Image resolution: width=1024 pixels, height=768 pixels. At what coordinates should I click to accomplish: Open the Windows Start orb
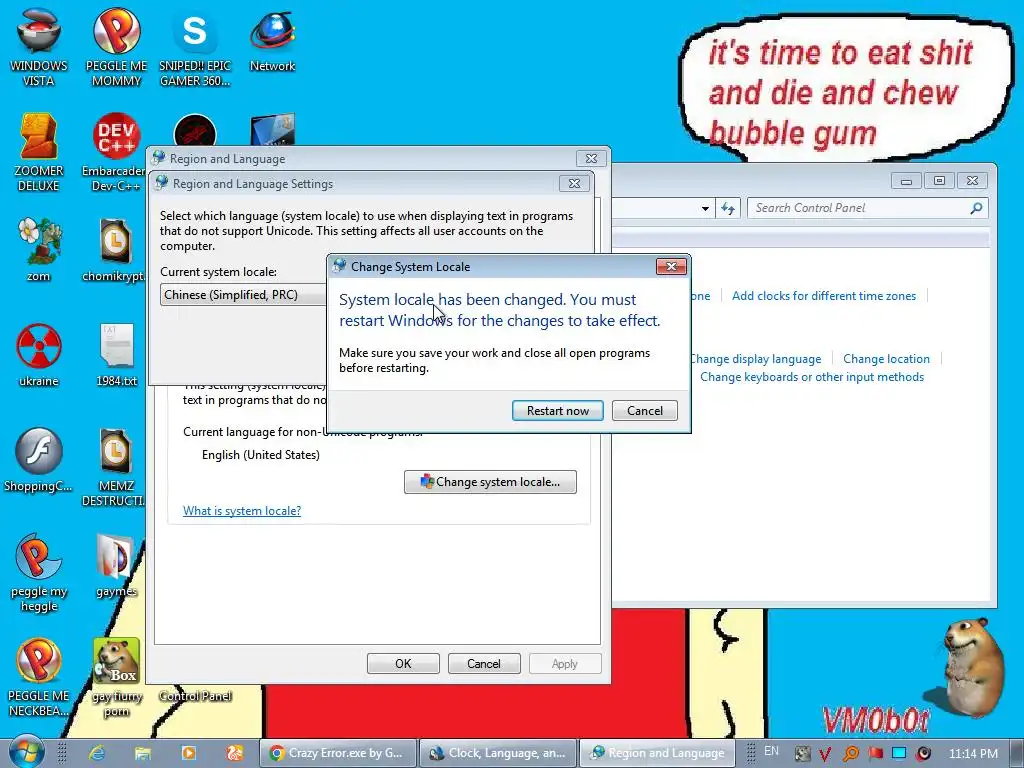click(x=26, y=752)
